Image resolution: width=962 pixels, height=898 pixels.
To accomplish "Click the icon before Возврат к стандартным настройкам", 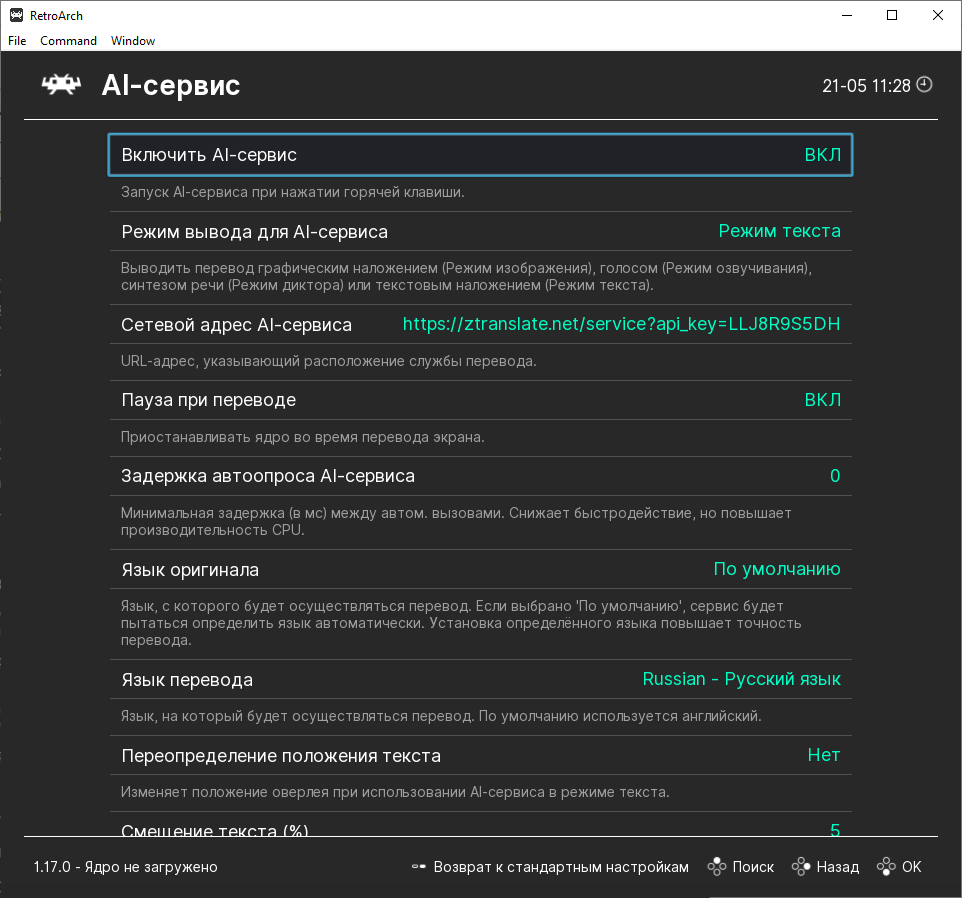I will (x=418, y=867).
